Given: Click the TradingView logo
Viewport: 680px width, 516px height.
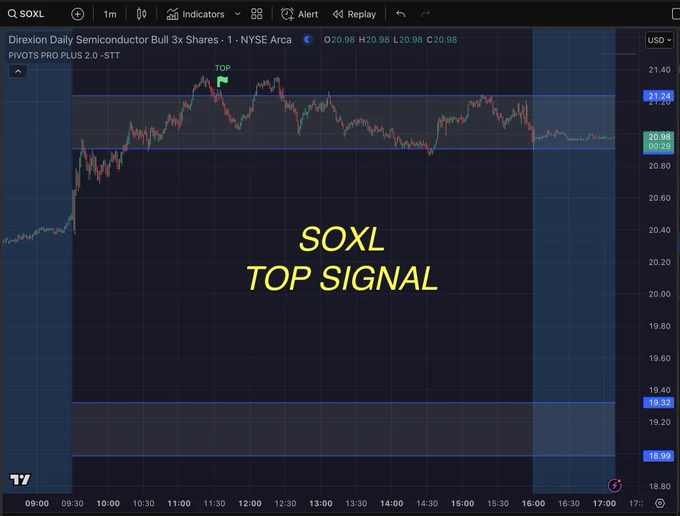Looking at the screenshot, I should coord(20,479).
